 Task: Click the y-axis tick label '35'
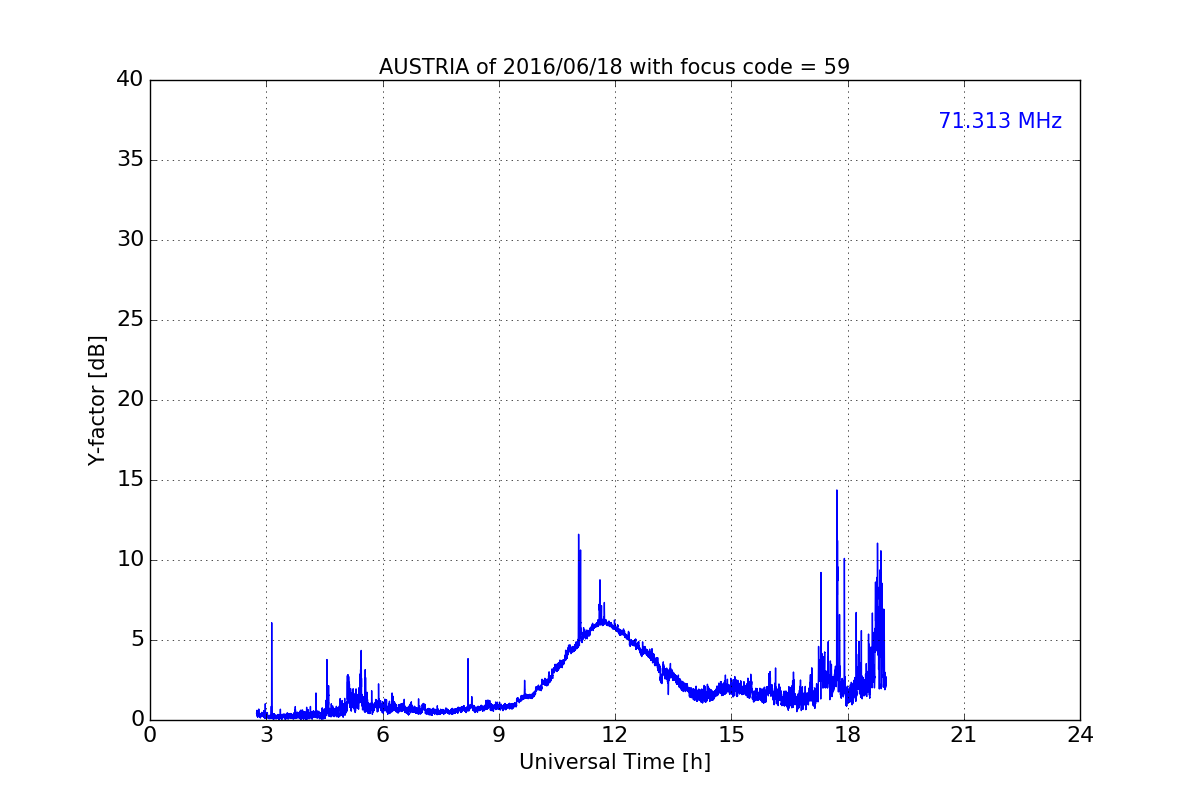(x=130, y=160)
